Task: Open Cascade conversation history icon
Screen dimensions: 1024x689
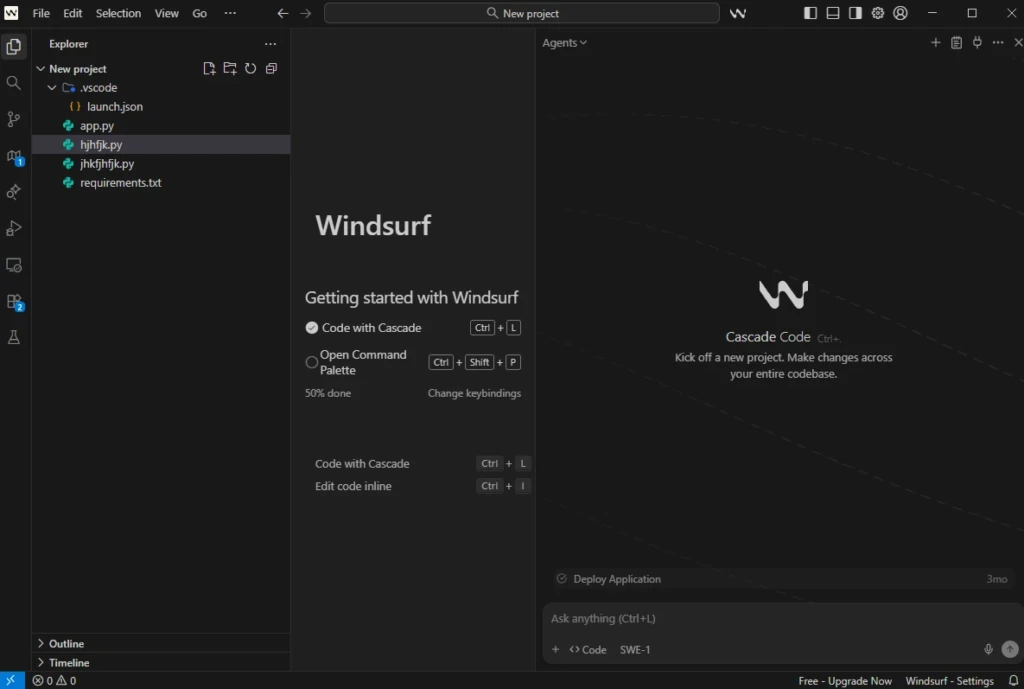Action: 956,42
